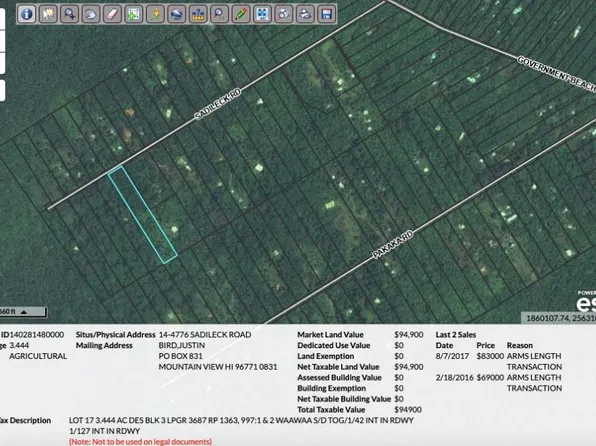Select the pan hand tool
Screen dimensions: 596x446
[x=91, y=14]
